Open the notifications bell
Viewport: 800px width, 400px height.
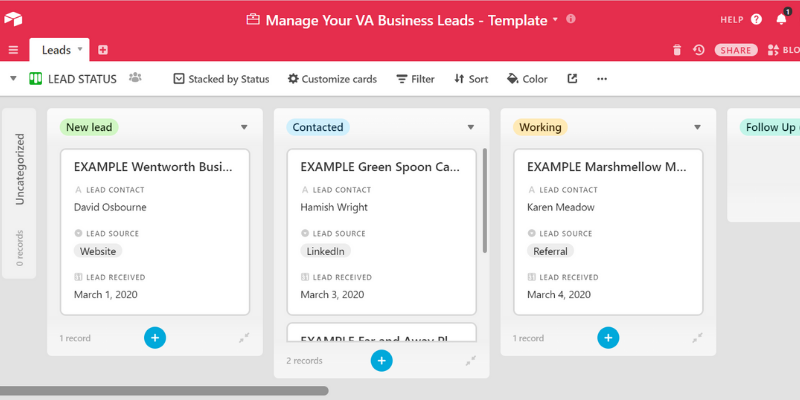pyautogui.click(x=781, y=19)
